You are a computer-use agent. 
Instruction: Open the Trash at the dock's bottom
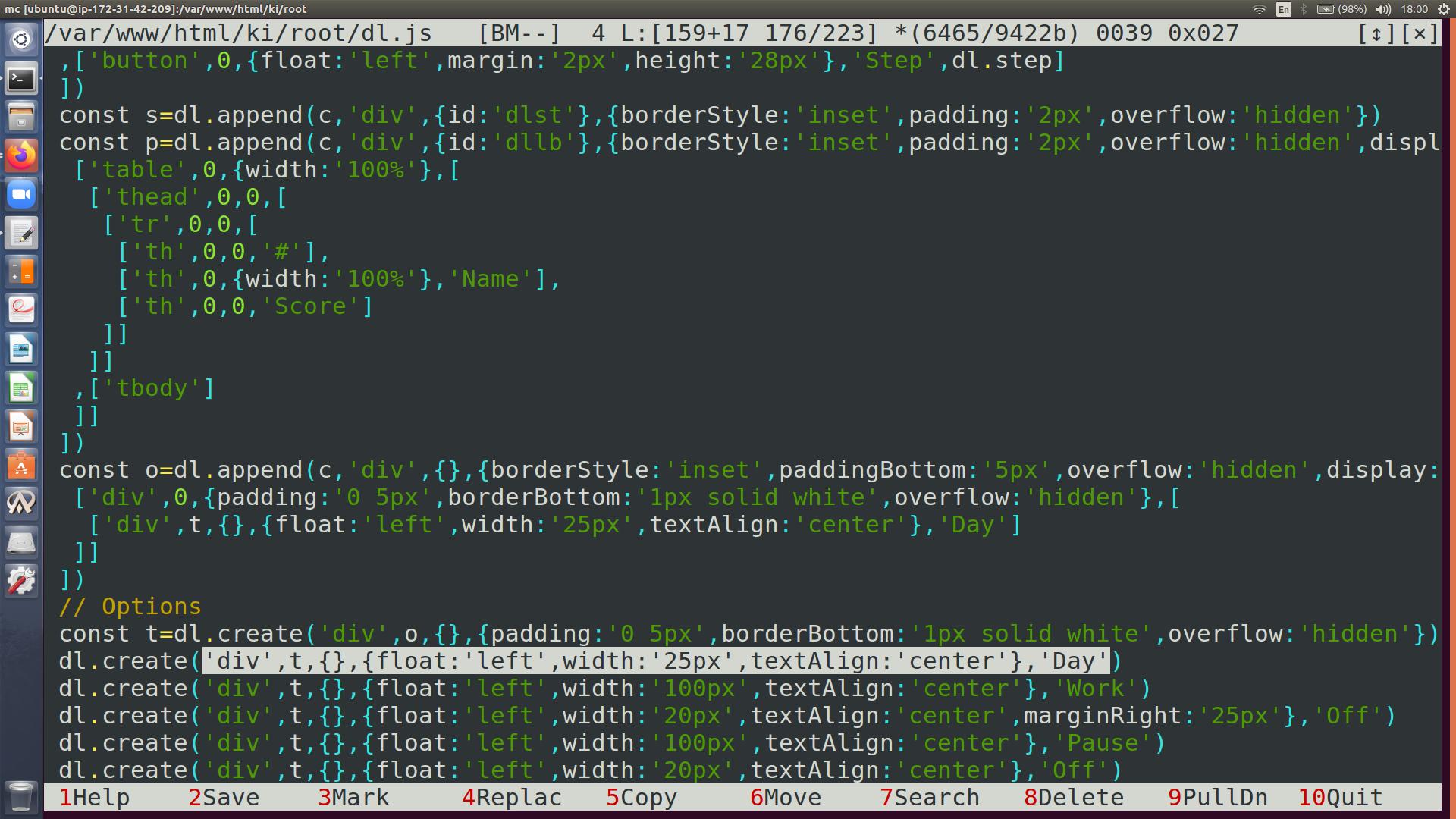click(x=21, y=797)
